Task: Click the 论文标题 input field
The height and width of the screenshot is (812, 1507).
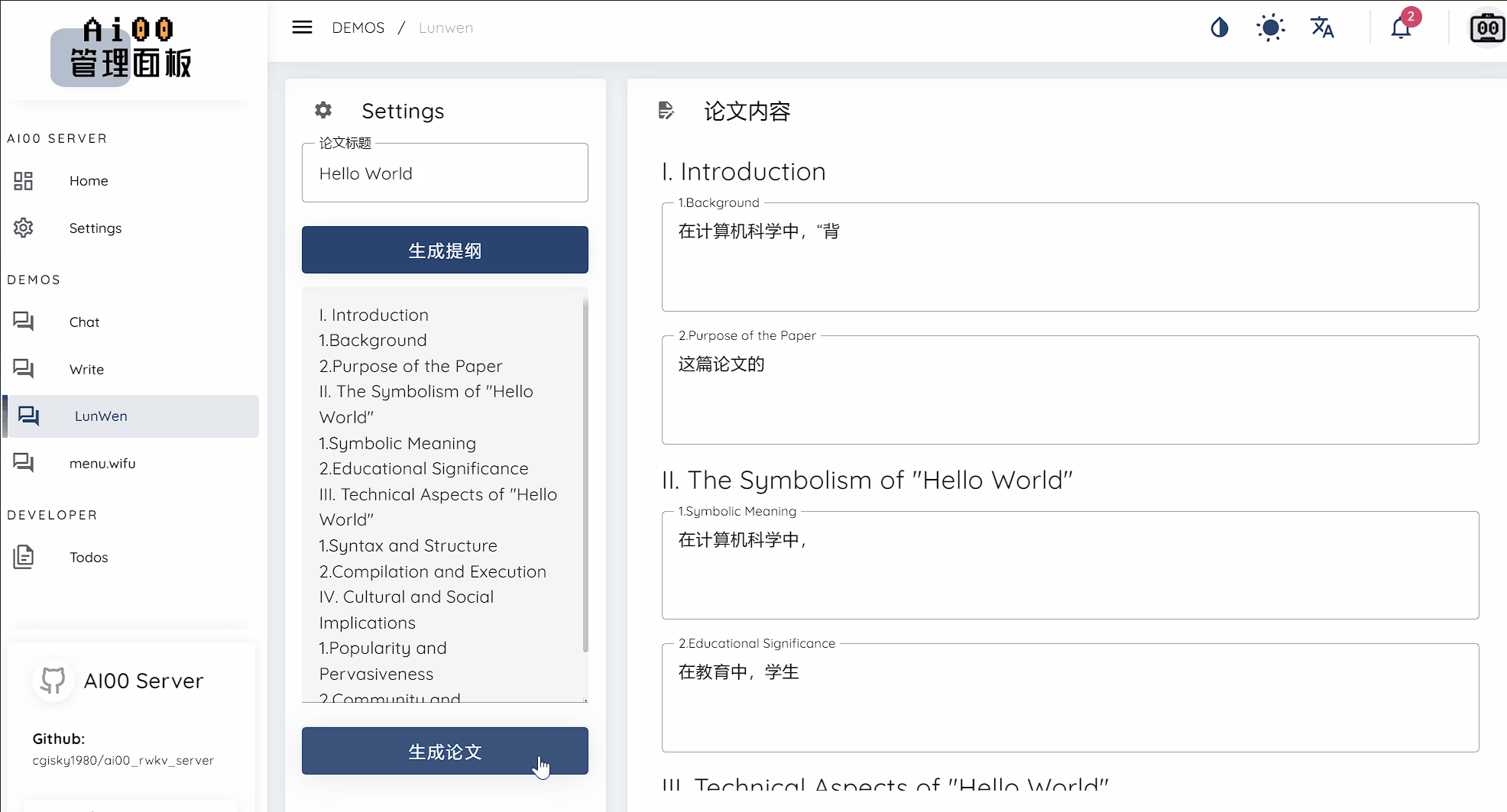Action: pos(445,174)
